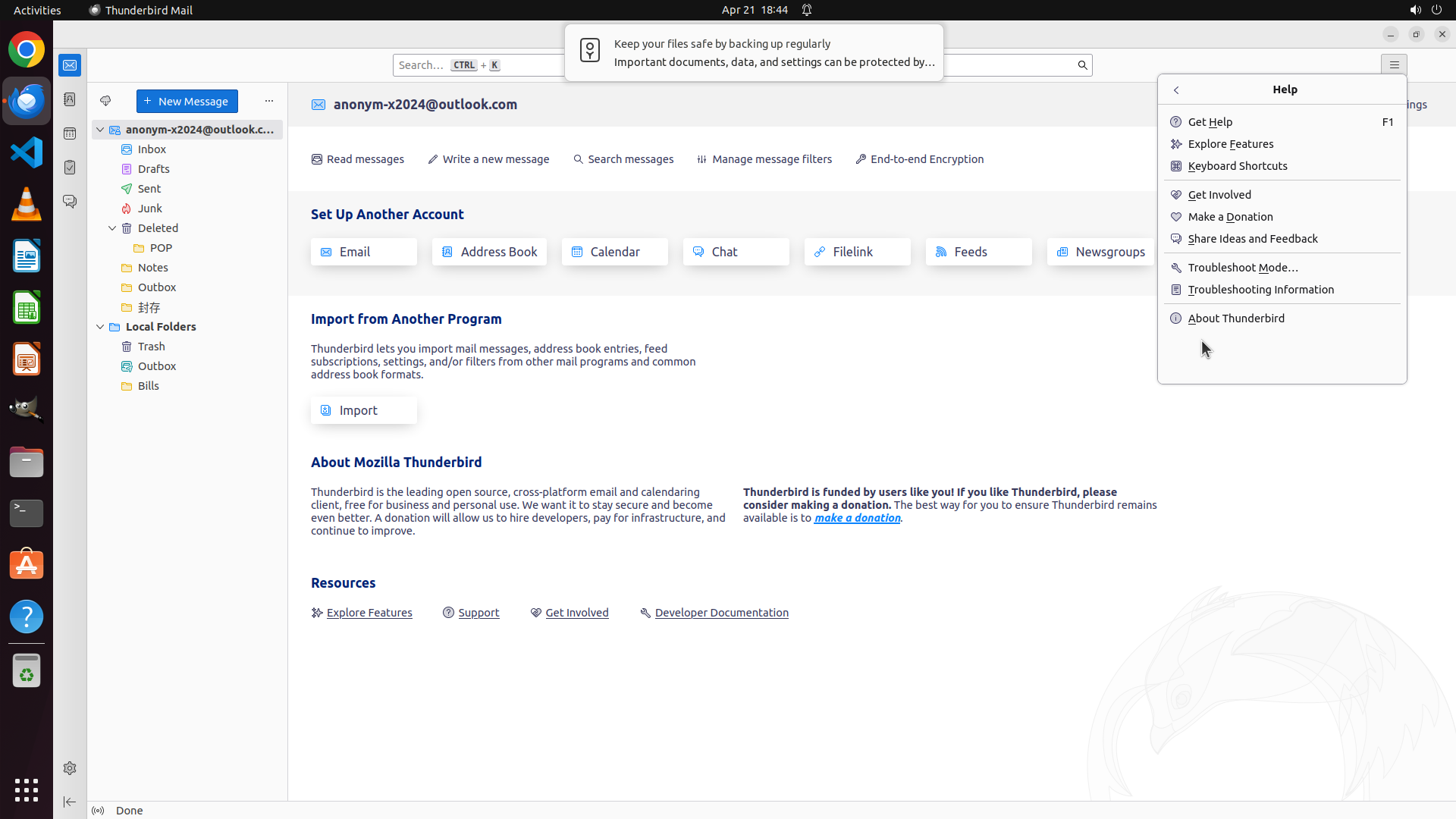Open the Calendar space in left sidebar
Viewport: 1456px width, 819px height.
click(x=70, y=133)
